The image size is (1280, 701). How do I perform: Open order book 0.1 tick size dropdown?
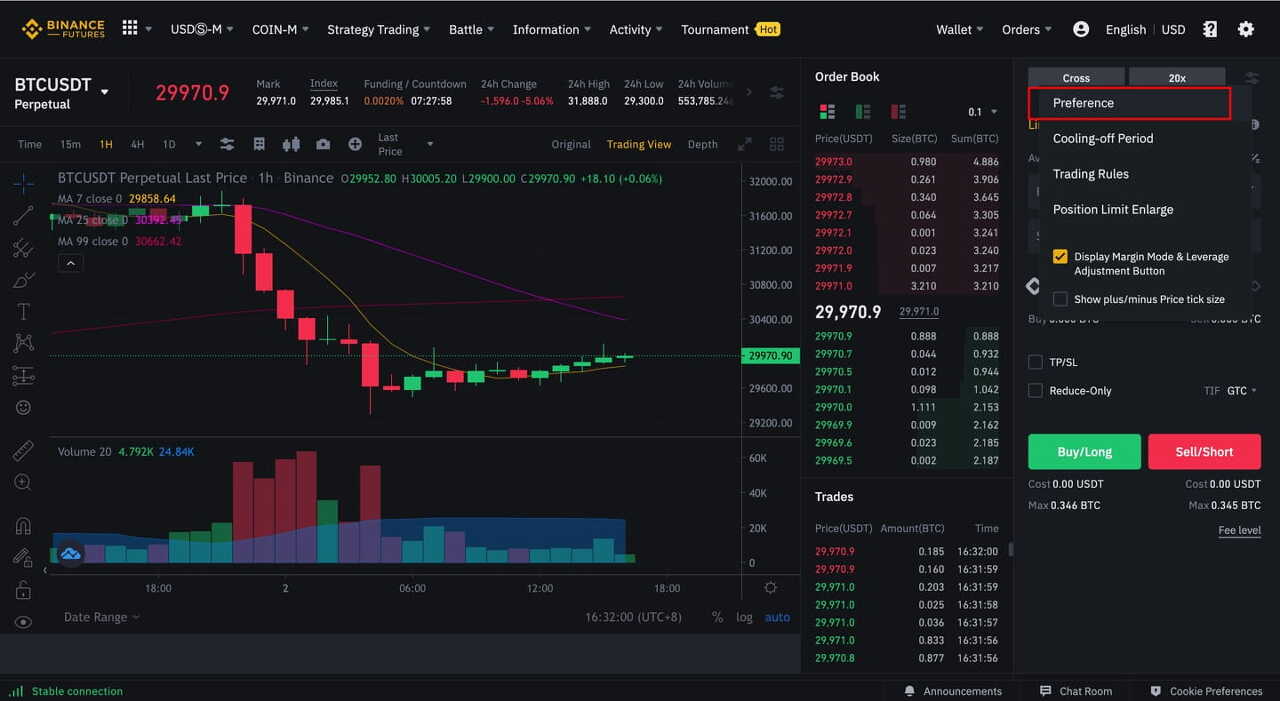(983, 112)
